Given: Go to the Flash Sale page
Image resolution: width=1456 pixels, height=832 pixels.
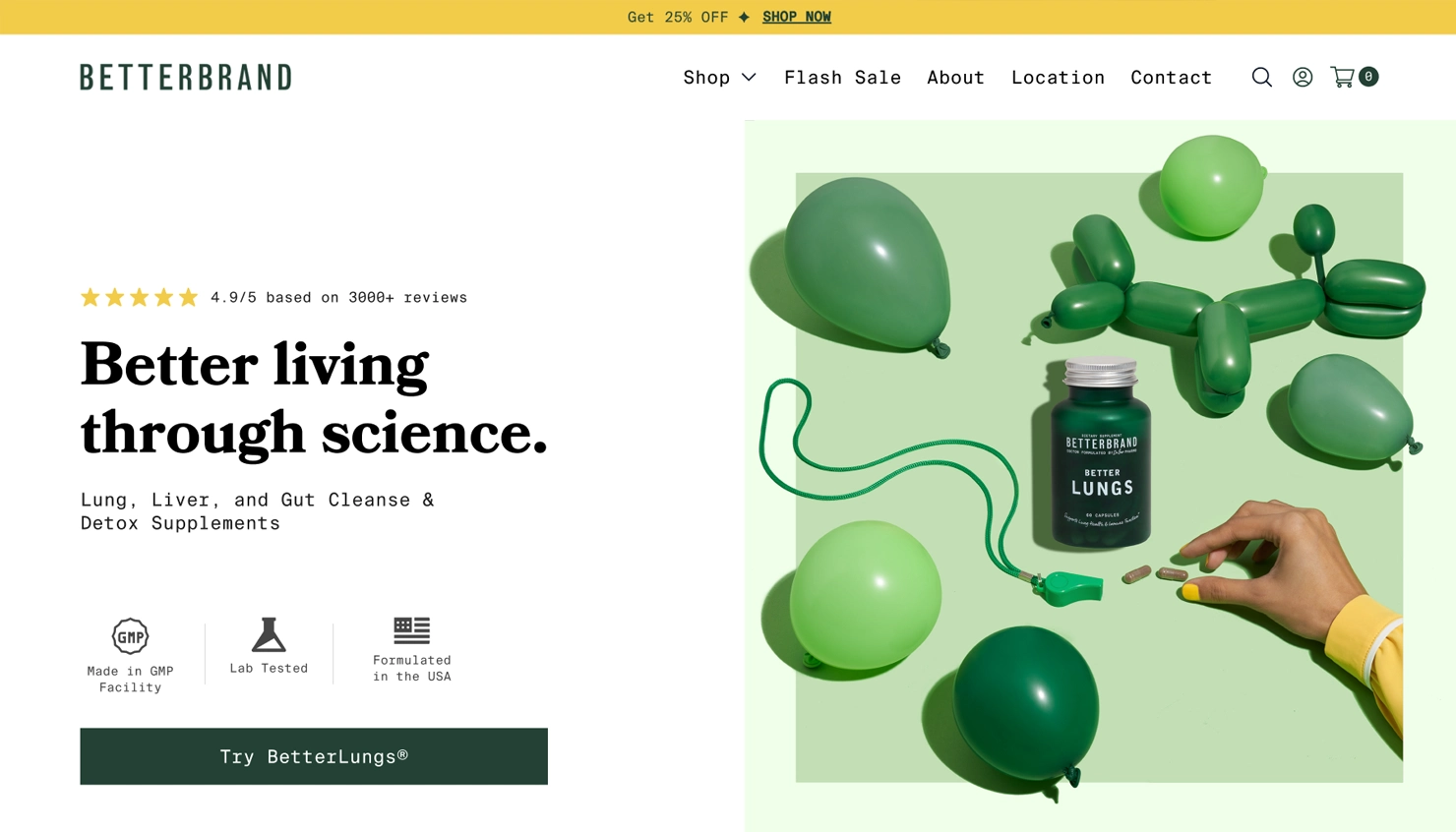Looking at the screenshot, I should [x=842, y=77].
